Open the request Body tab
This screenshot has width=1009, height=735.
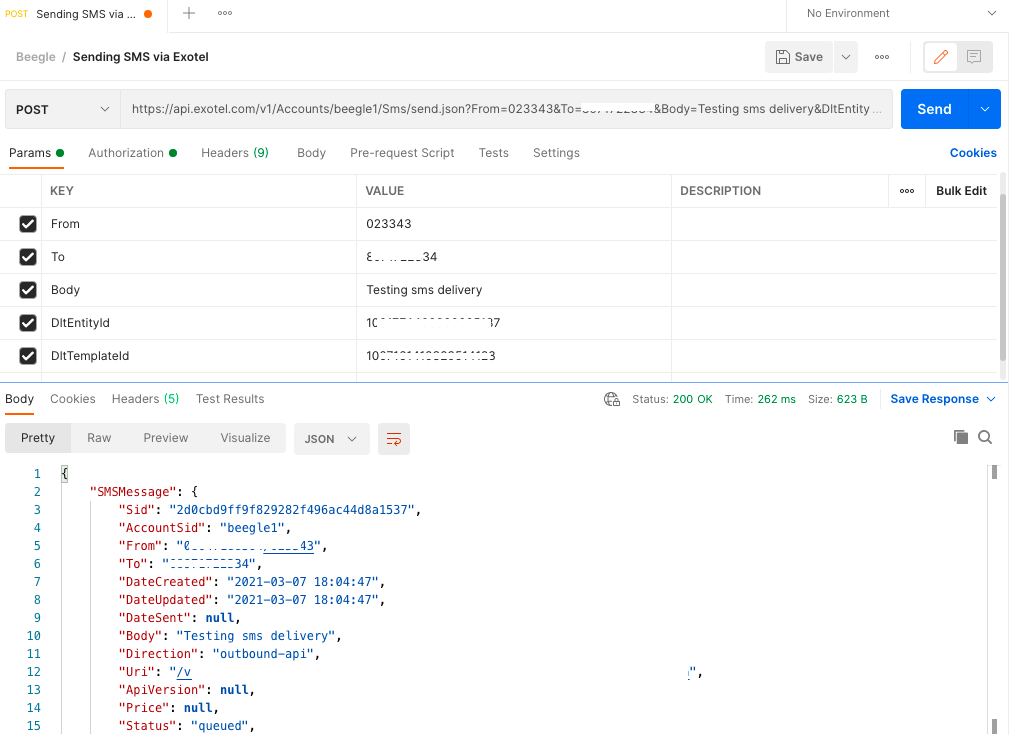(x=311, y=153)
